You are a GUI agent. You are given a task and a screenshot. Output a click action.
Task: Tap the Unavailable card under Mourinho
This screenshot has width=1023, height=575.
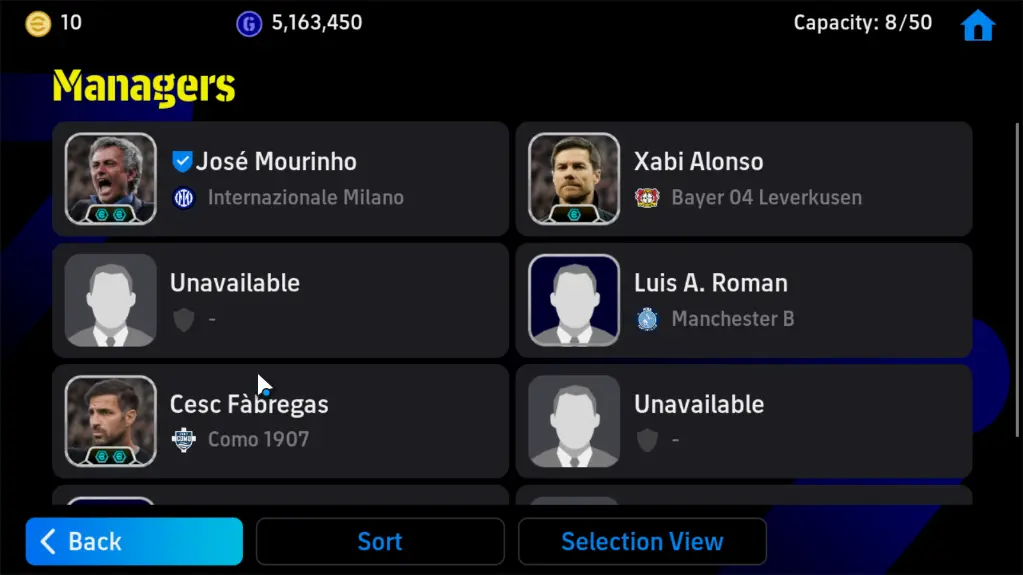[x=281, y=300]
